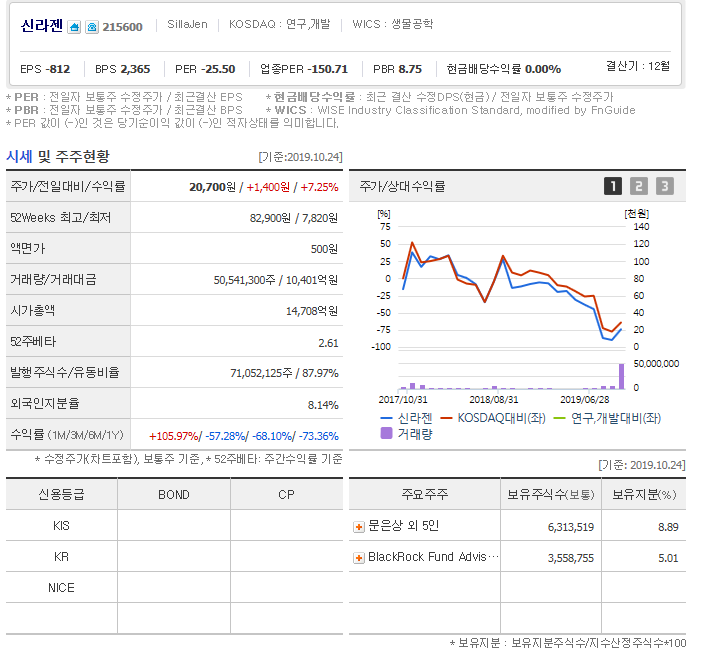Viewport: 701px width, 661px height.
Task: Click the 52Weeks 최고/최저 row label
Action: point(60,218)
